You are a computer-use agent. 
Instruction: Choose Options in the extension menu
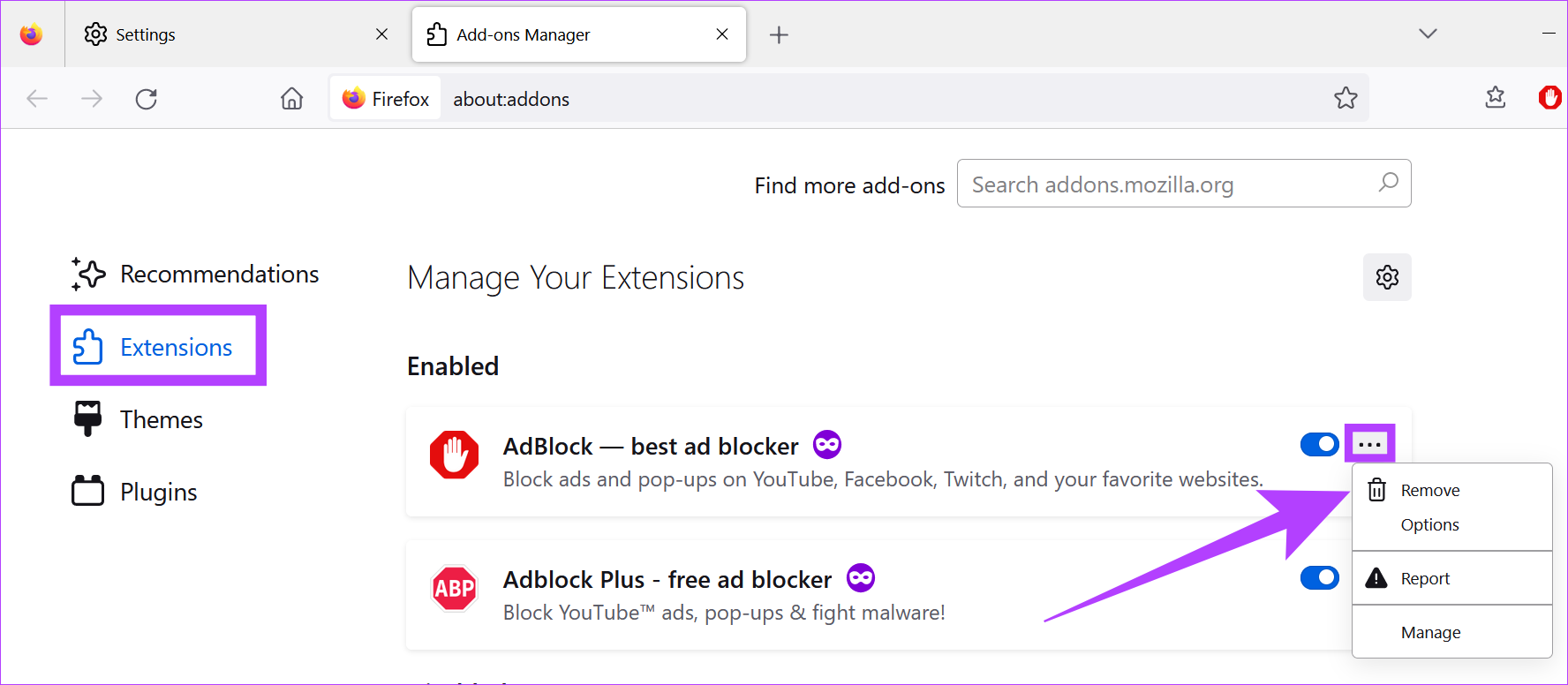pos(1429,525)
